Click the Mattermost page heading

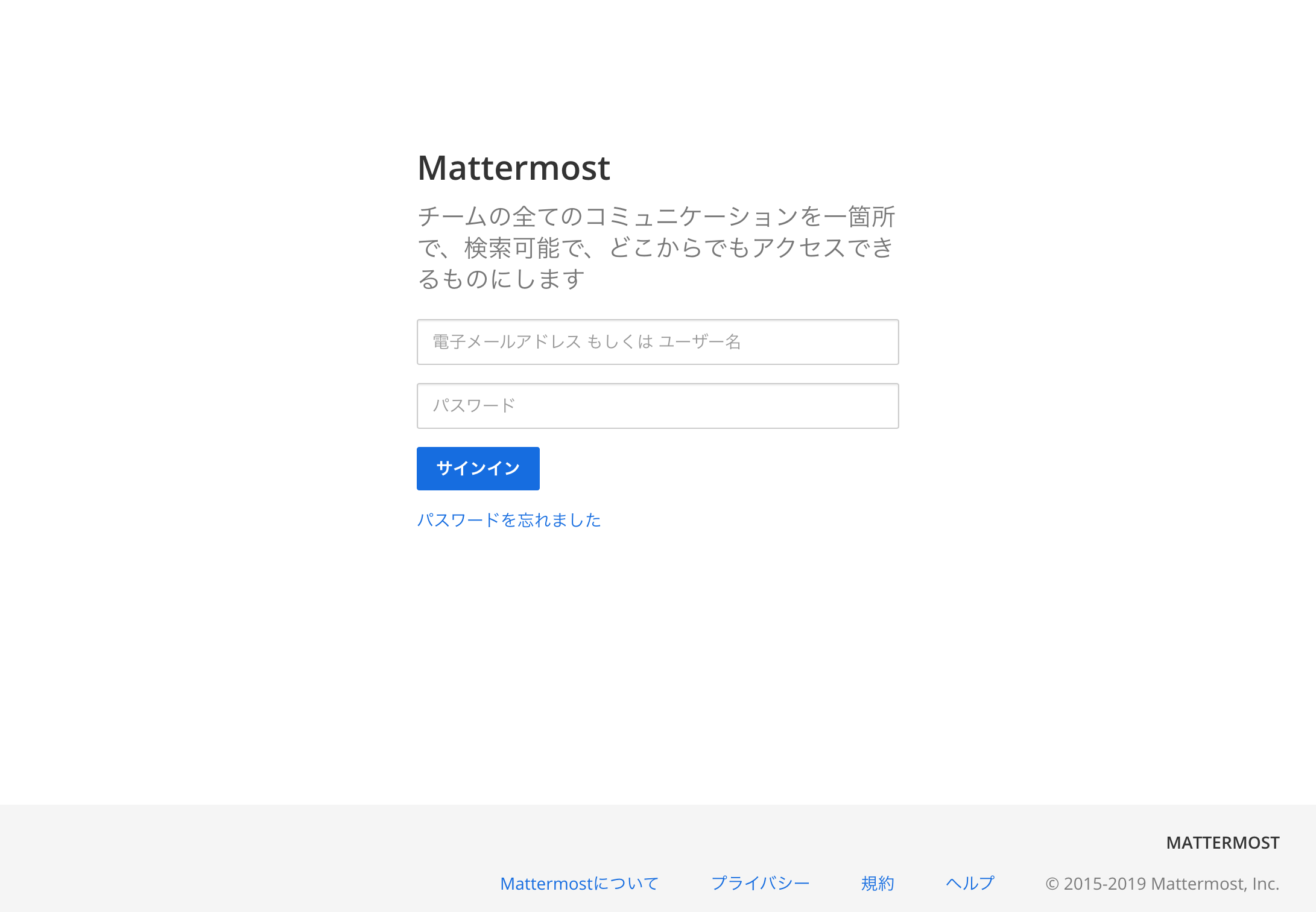click(x=514, y=167)
